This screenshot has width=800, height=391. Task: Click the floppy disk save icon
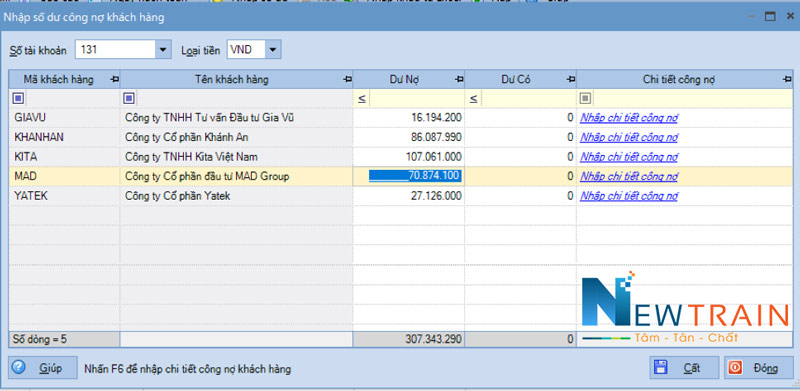(661, 368)
